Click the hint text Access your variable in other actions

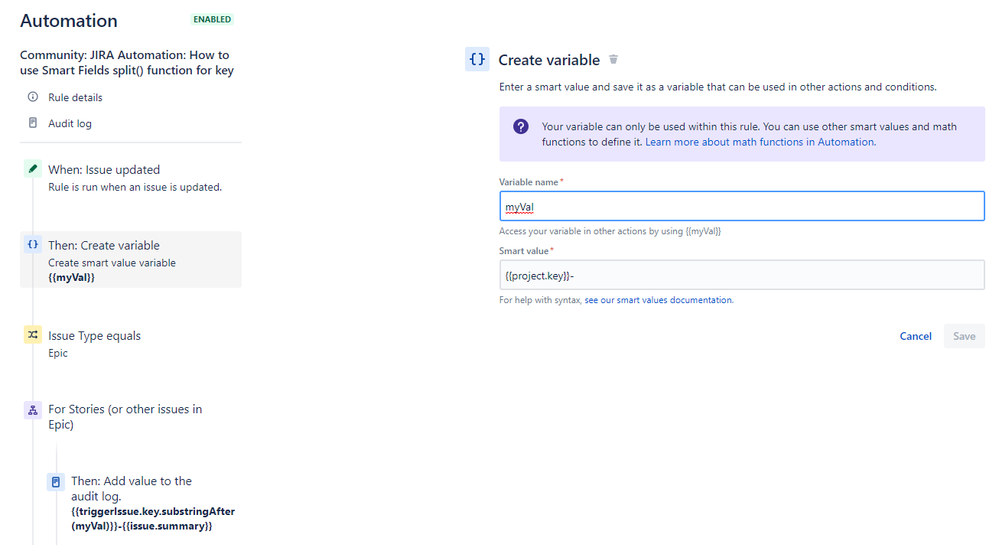click(x=610, y=231)
